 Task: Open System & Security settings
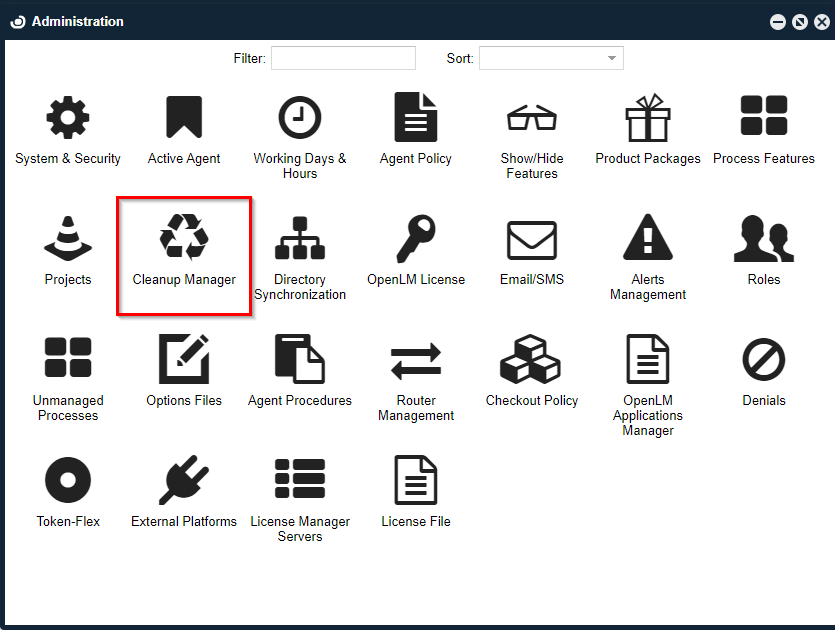68,119
